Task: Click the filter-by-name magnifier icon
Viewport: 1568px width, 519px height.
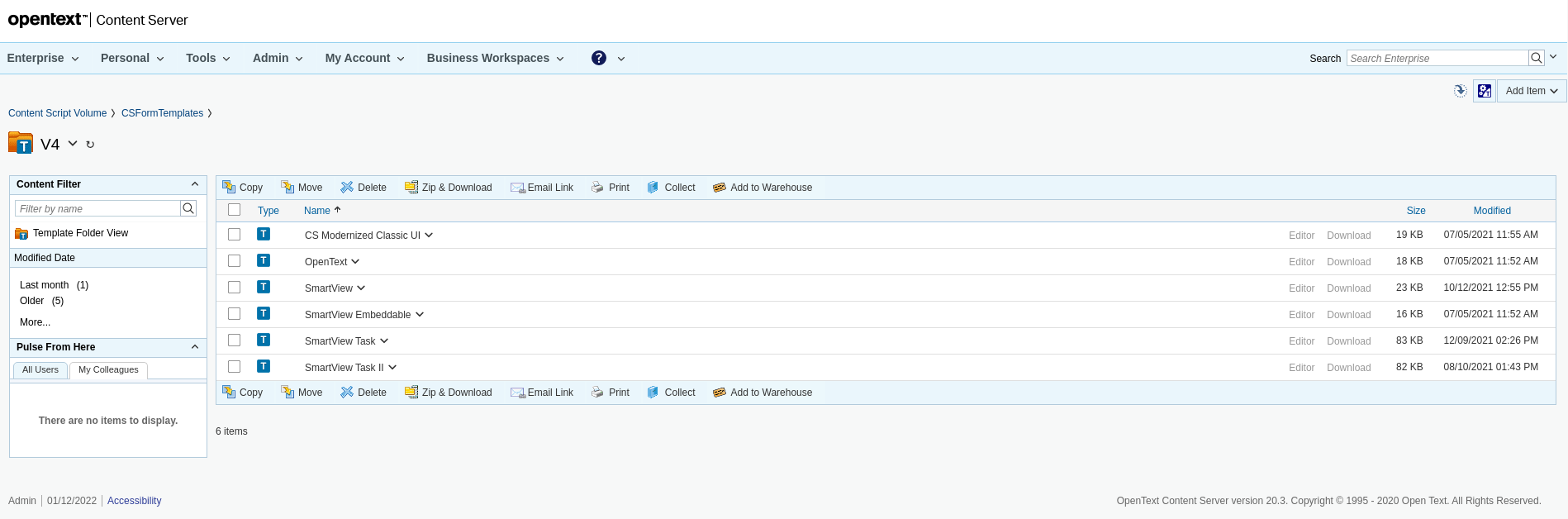Action: [188, 208]
